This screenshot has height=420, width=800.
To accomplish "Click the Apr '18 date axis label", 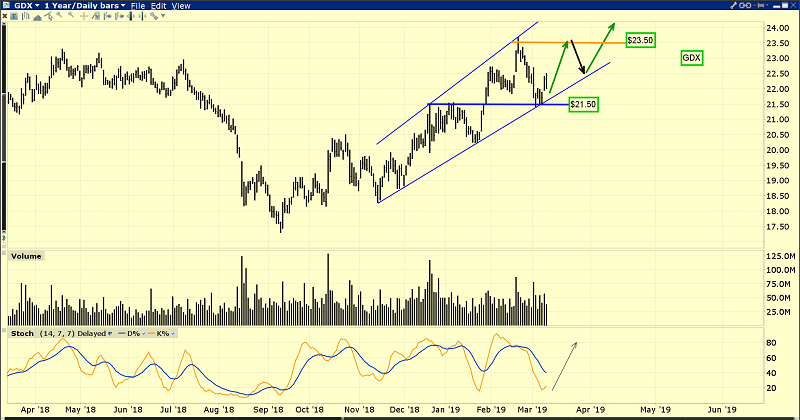I will coord(35,409).
